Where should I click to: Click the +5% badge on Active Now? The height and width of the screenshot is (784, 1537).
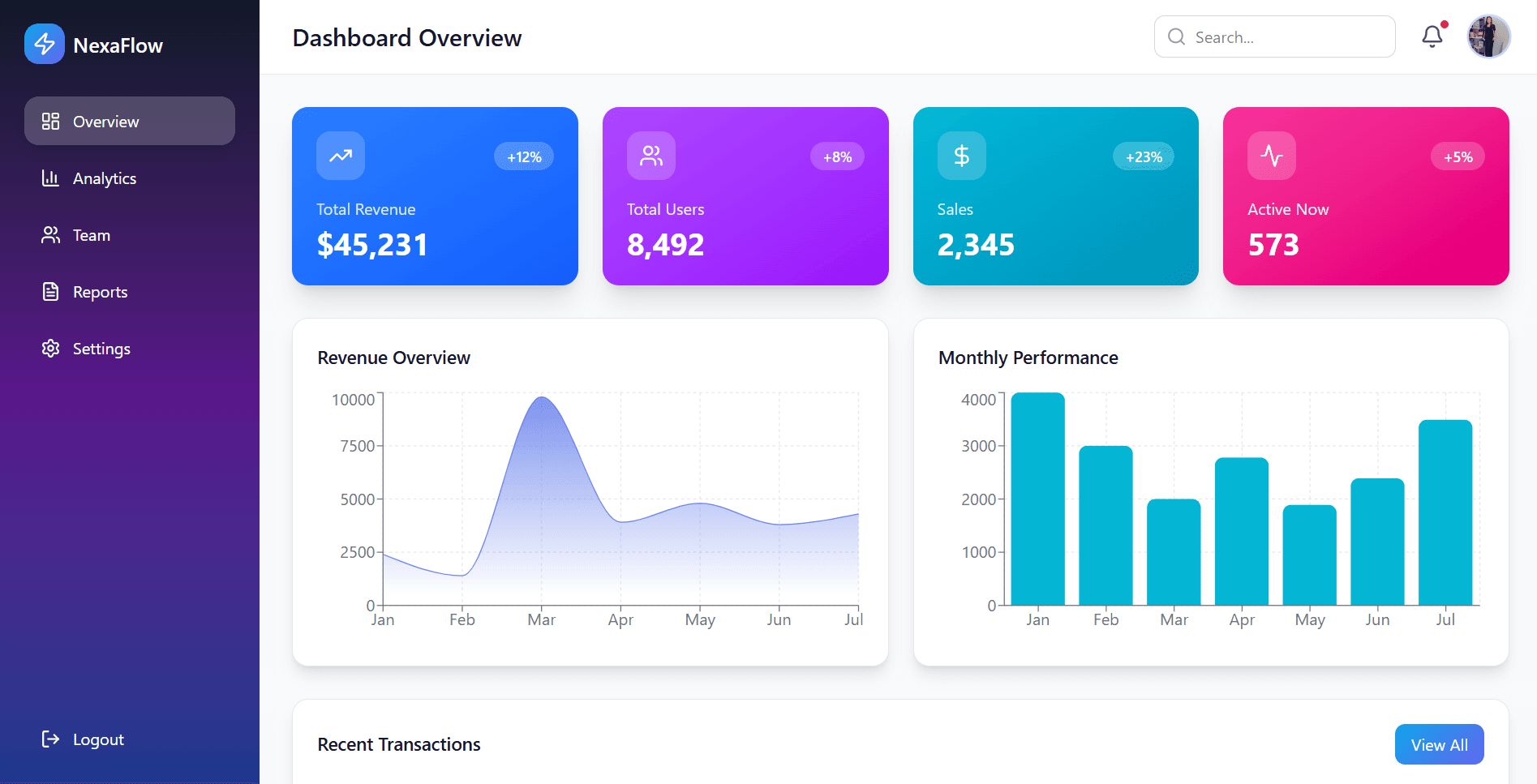pyautogui.click(x=1458, y=156)
